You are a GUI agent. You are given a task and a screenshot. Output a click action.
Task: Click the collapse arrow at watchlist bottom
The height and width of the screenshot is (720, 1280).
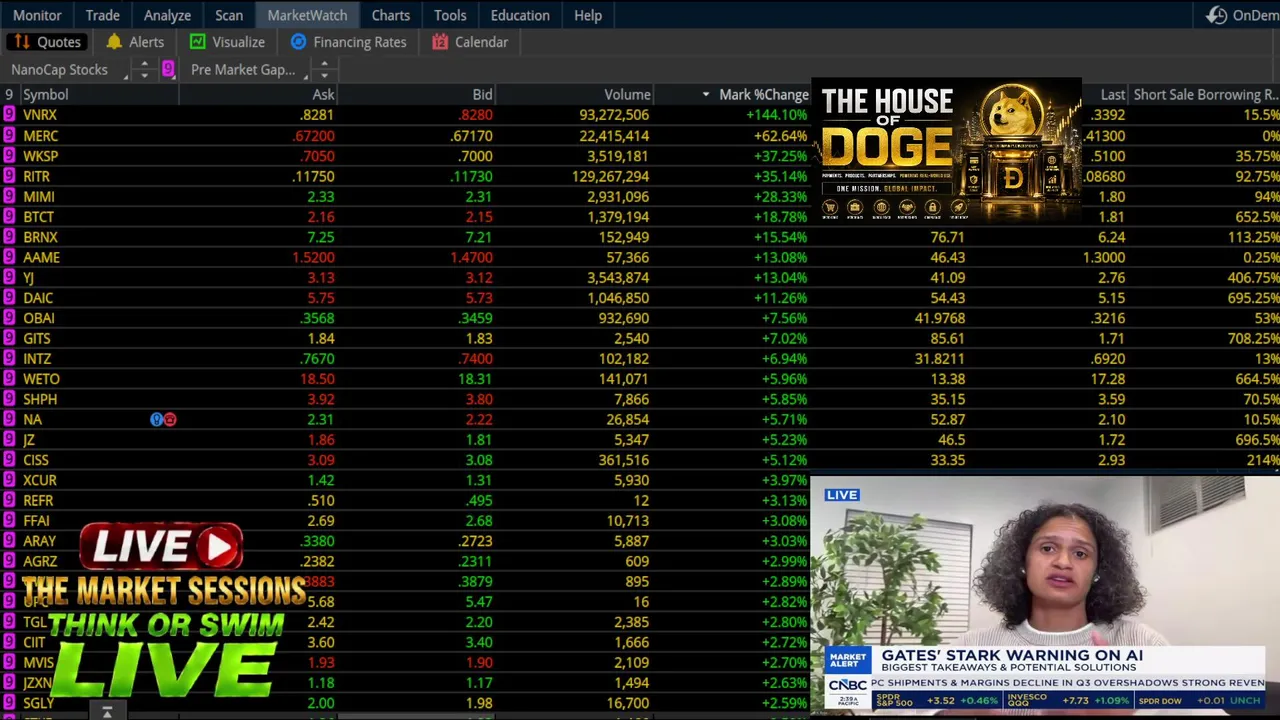[x=107, y=711]
